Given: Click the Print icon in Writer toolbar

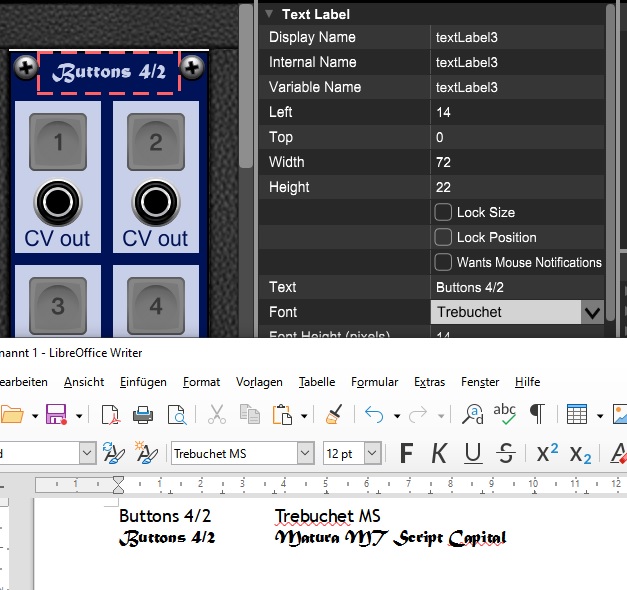Looking at the screenshot, I should (143, 414).
